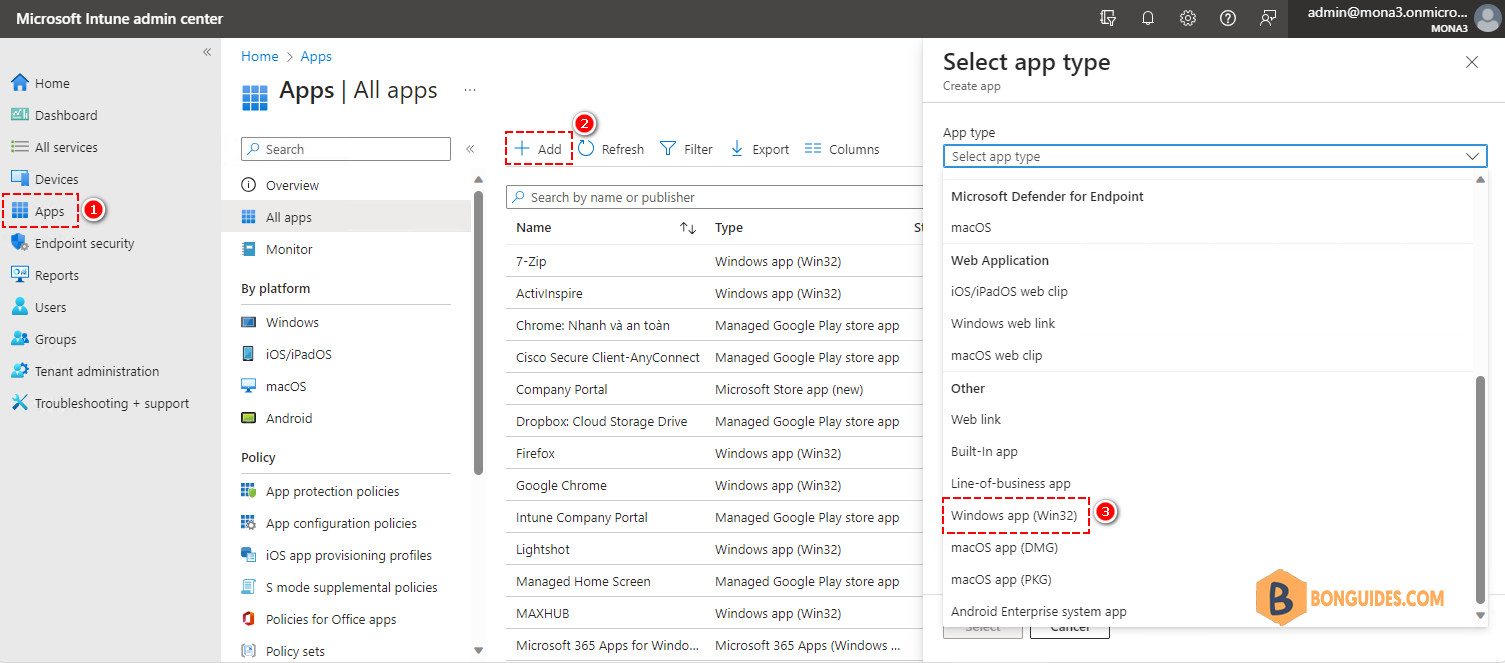Open S mode supplemental policies
Viewport: 1505px width, 663px height.
coord(351,587)
